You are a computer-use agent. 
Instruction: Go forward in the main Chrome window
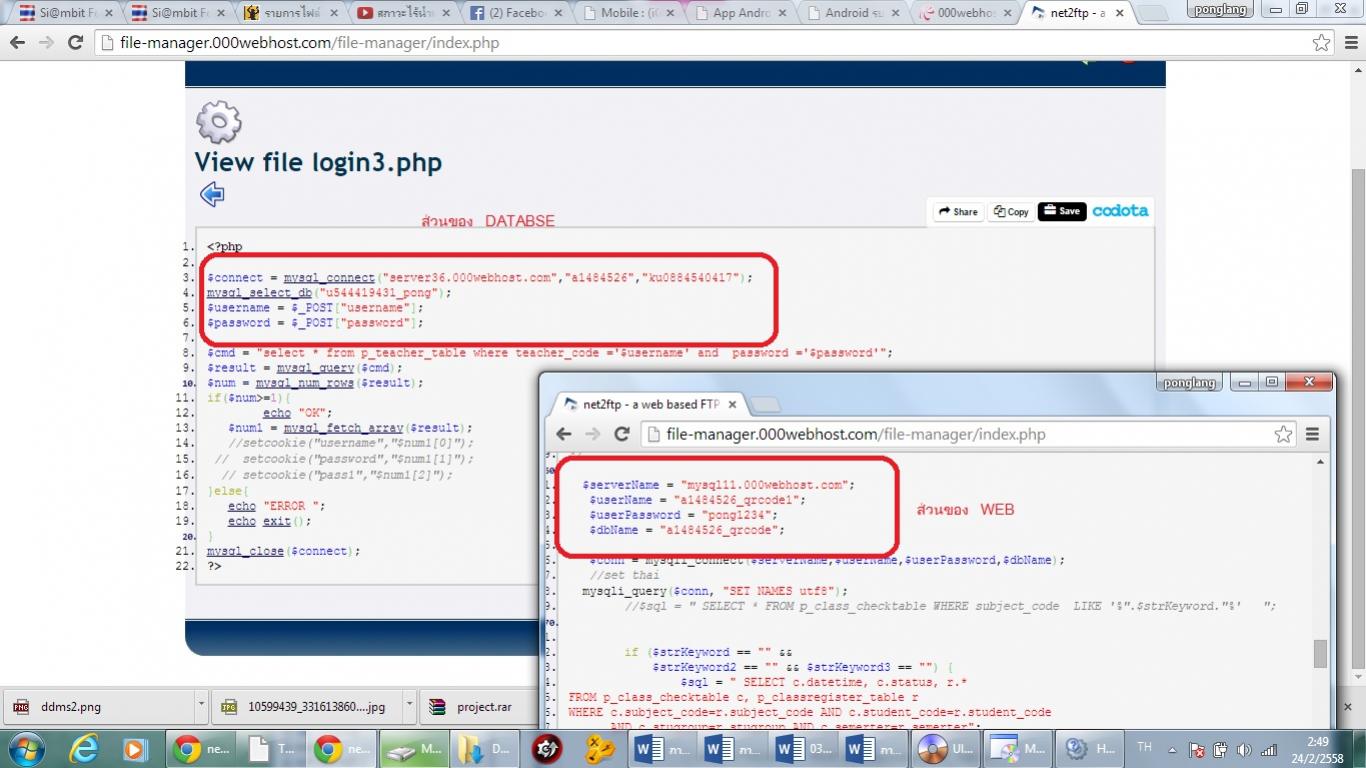pos(46,43)
